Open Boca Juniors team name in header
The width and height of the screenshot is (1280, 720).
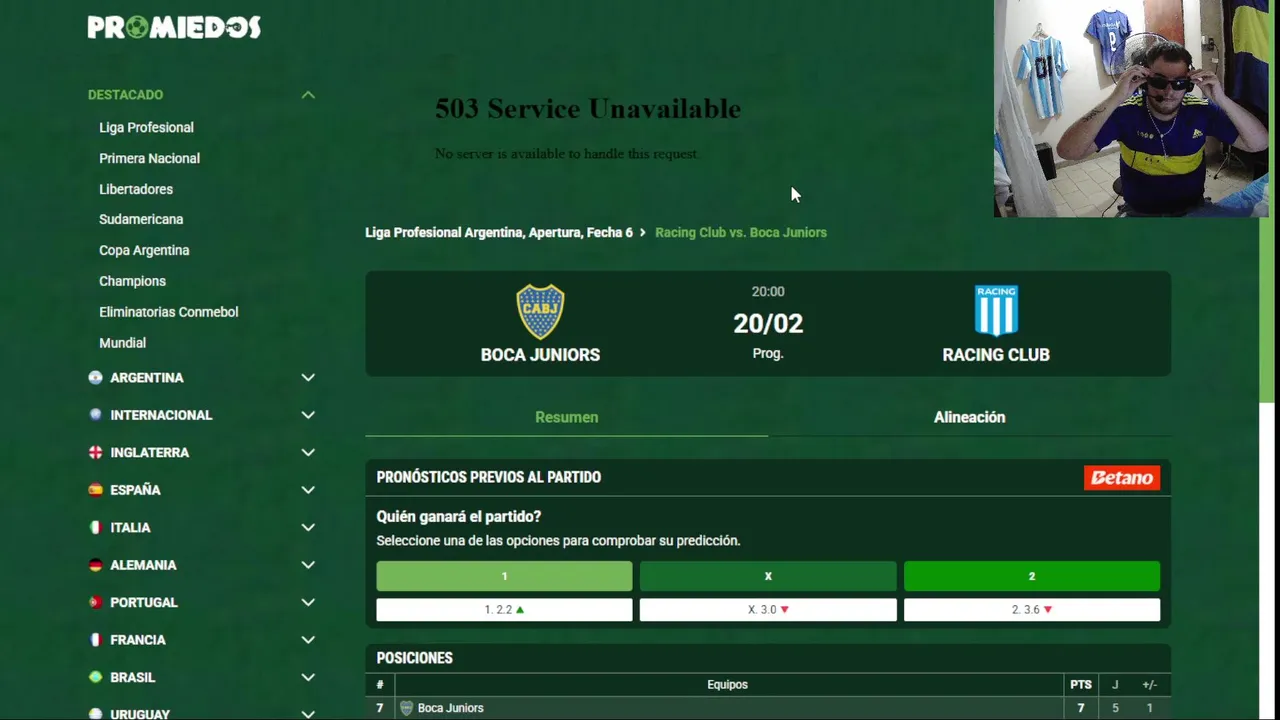tap(540, 355)
